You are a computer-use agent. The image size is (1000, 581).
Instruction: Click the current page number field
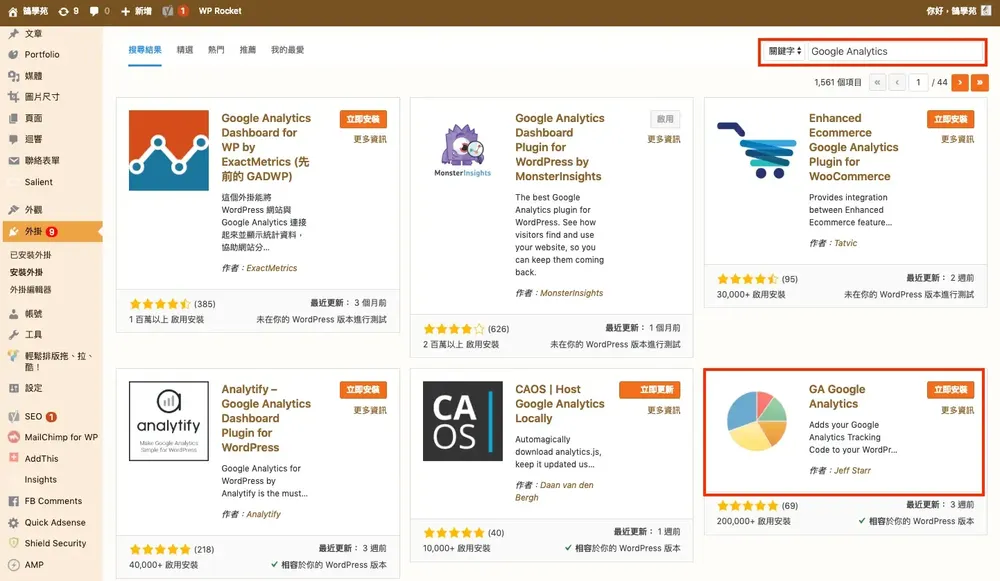(918, 82)
